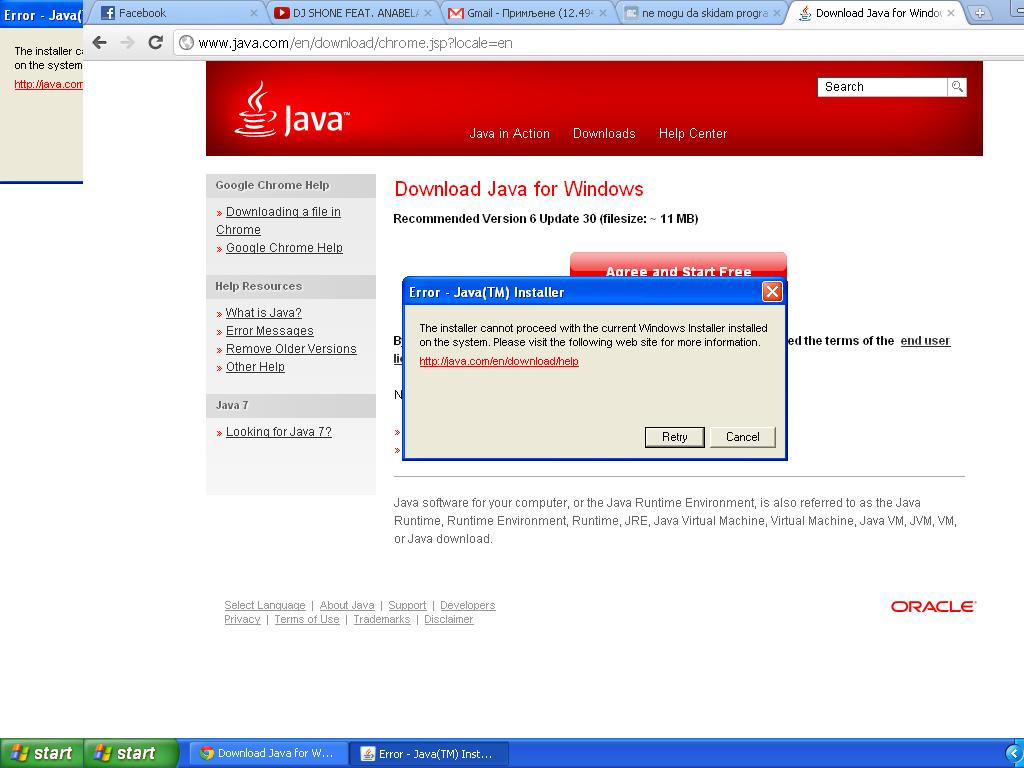Click the Search input field

(x=882, y=87)
